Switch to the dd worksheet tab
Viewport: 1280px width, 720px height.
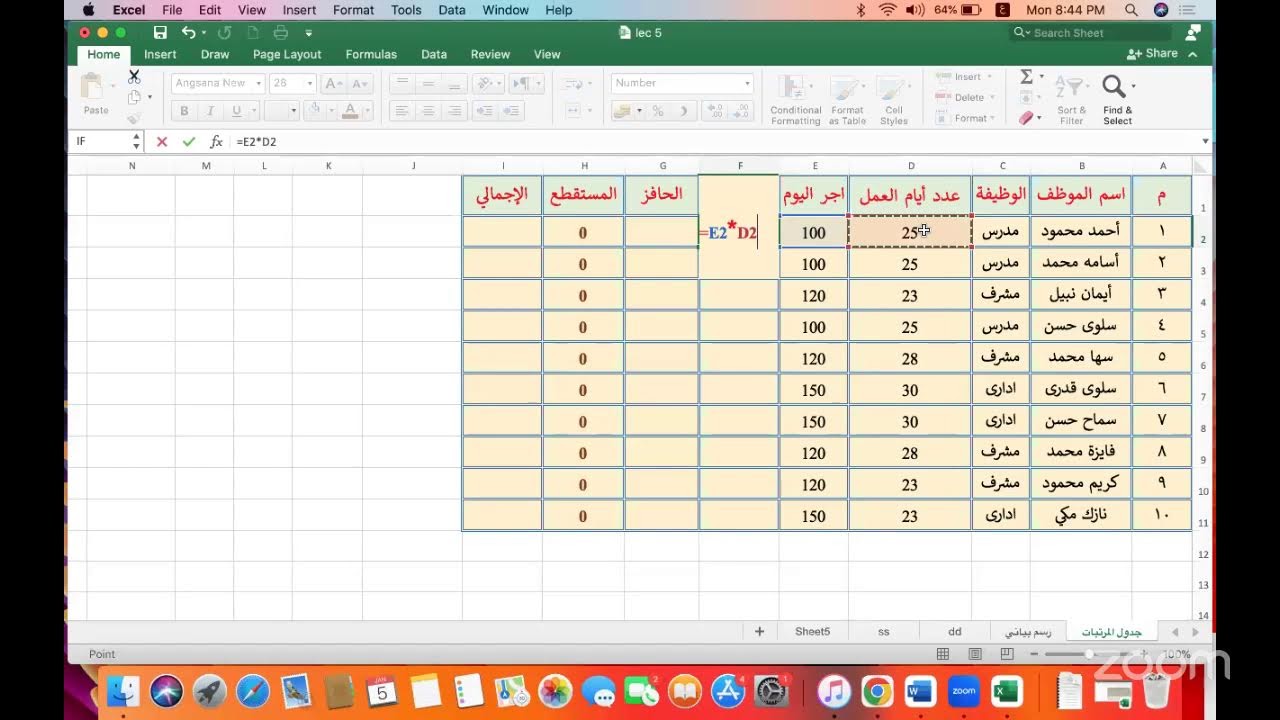(x=955, y=632)
